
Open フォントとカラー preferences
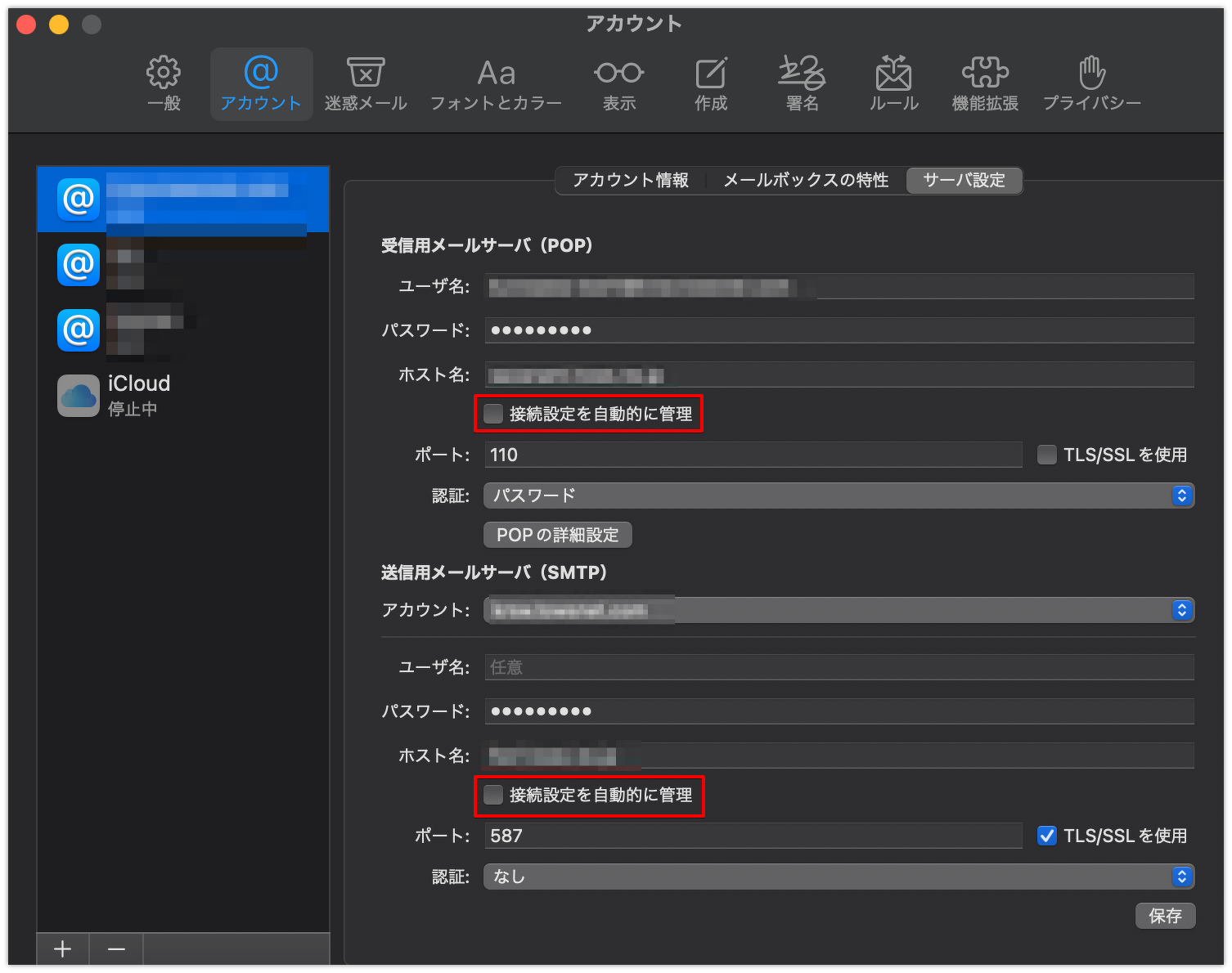[496, 83]
